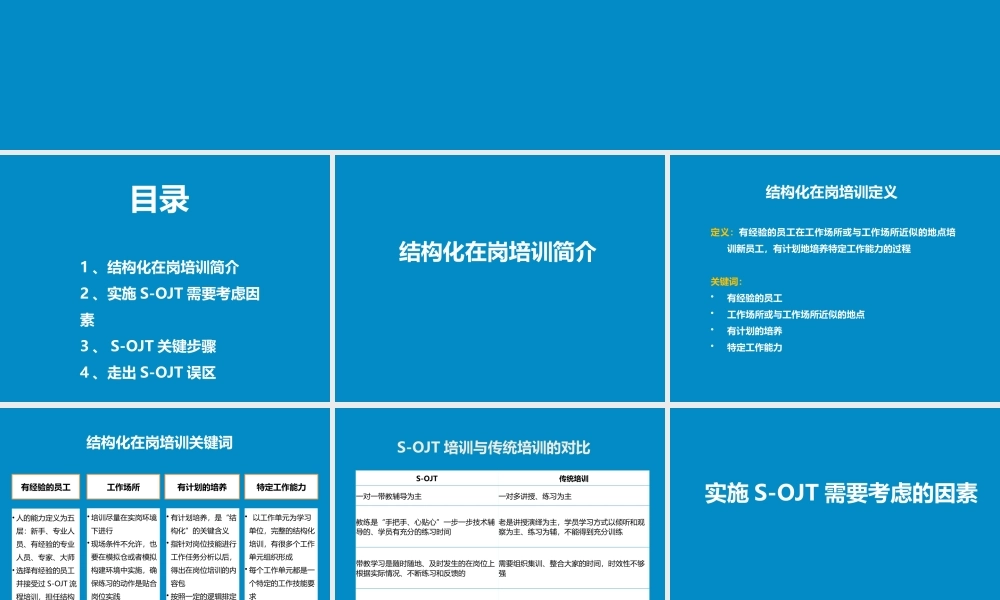Click the 结构化在岗培训关键词 slide title
1000x600 pixels.
[159, 443]
